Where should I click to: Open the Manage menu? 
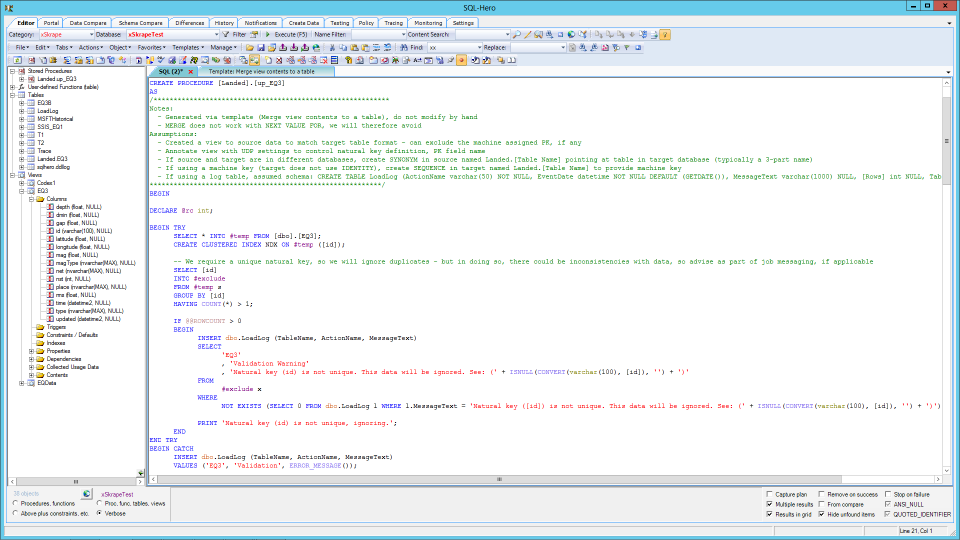223,47
